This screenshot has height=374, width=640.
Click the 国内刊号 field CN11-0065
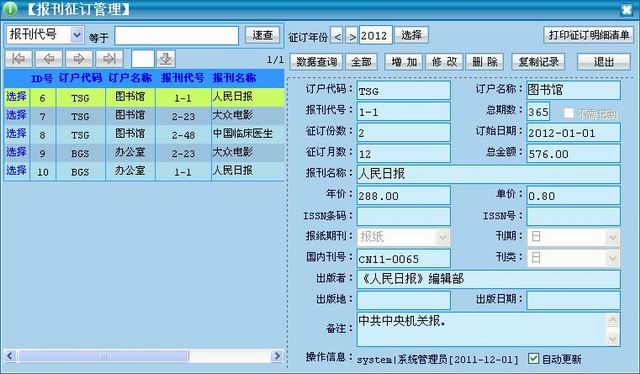click(404, 258)
